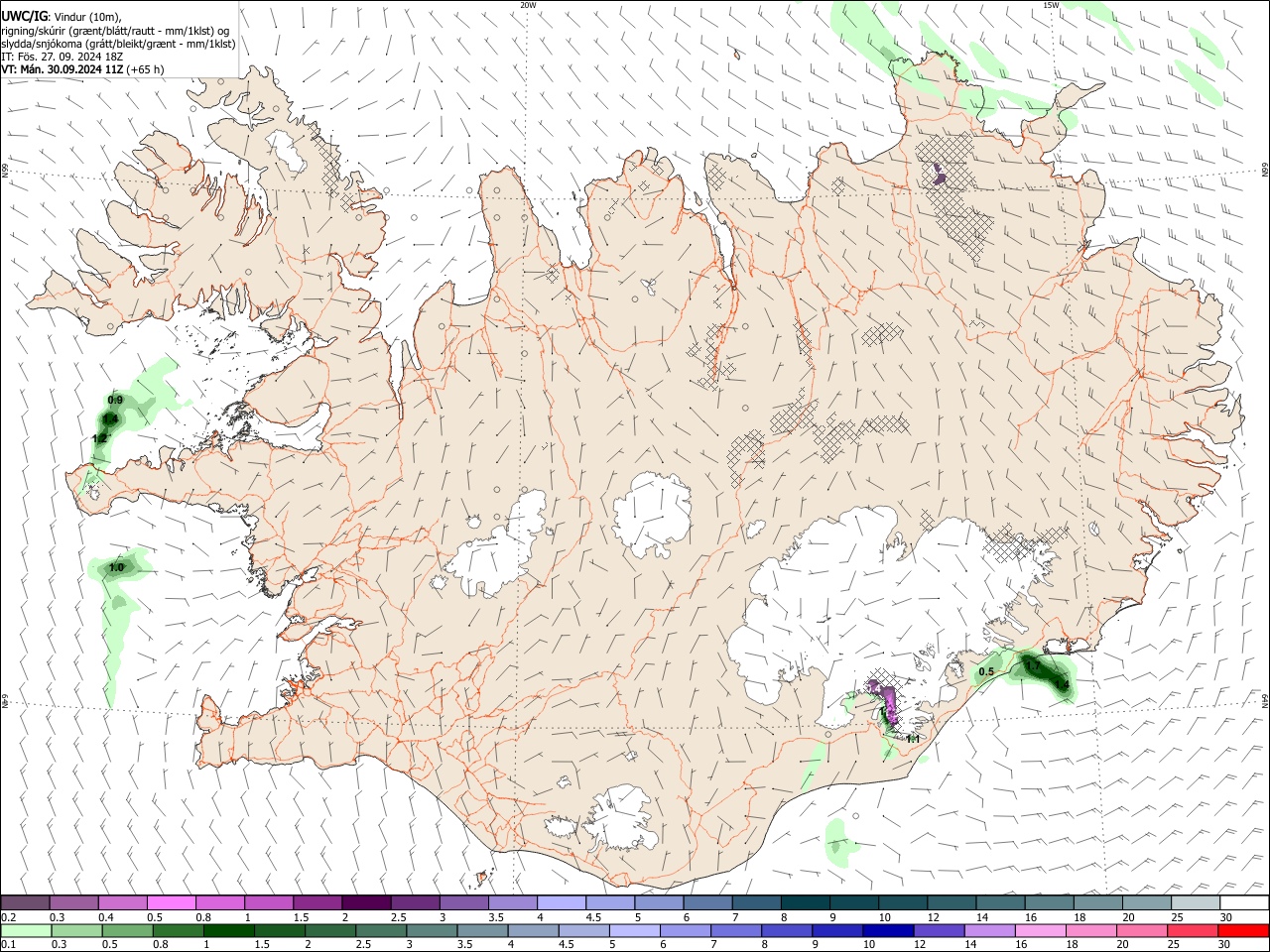Click the '0.9' precipitation value off the west coast
This screenshot has width=1270, height=952.
click(115, 400)
